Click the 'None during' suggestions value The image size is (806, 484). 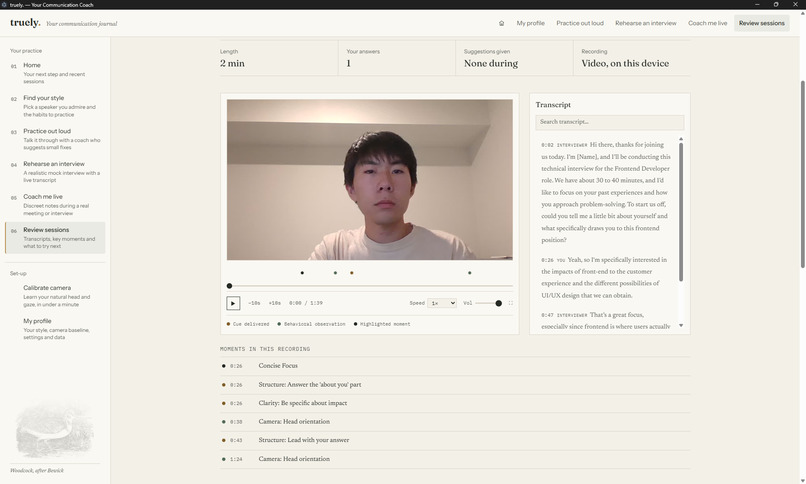[x=491, y=63]
